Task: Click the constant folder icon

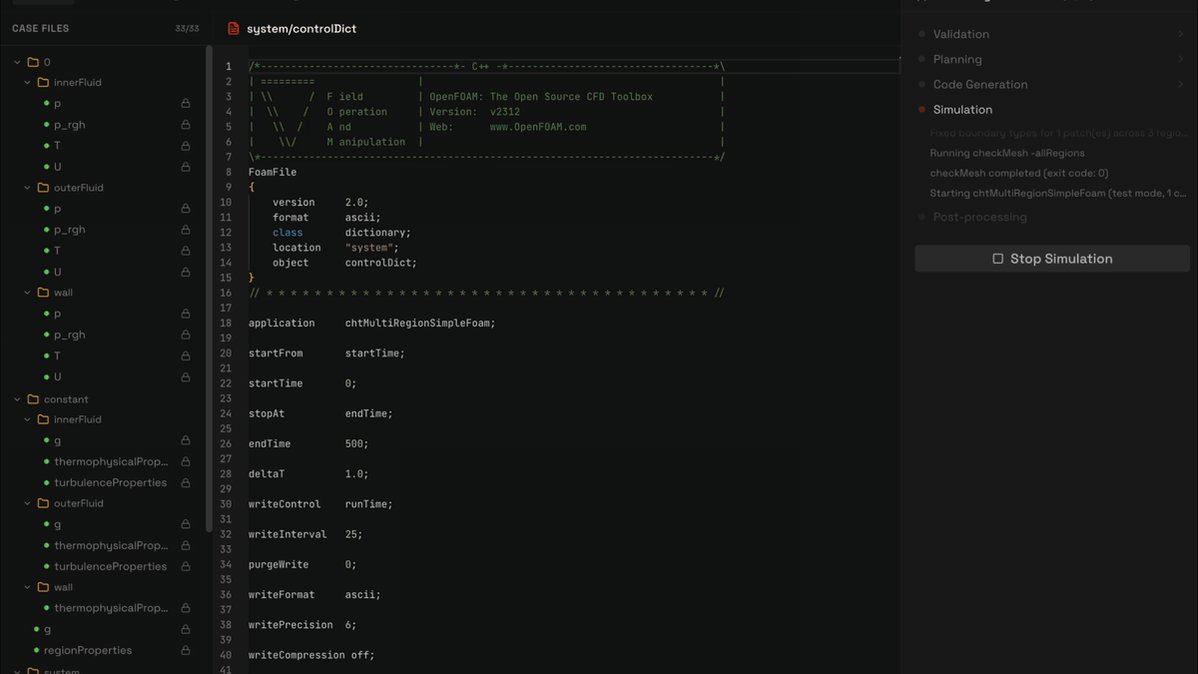Action: pyautogui.click(x=33, y=399)
